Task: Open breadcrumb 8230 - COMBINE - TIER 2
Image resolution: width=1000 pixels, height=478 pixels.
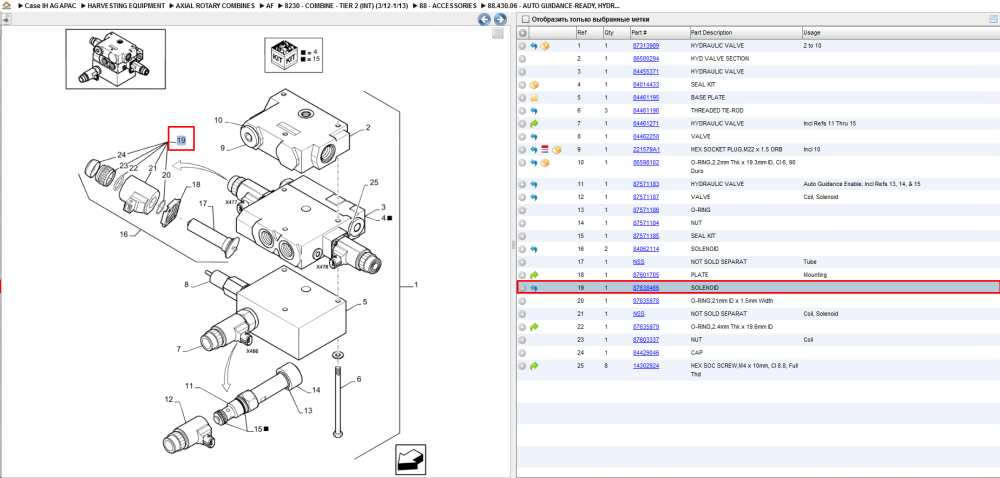Action: point(346,5)
